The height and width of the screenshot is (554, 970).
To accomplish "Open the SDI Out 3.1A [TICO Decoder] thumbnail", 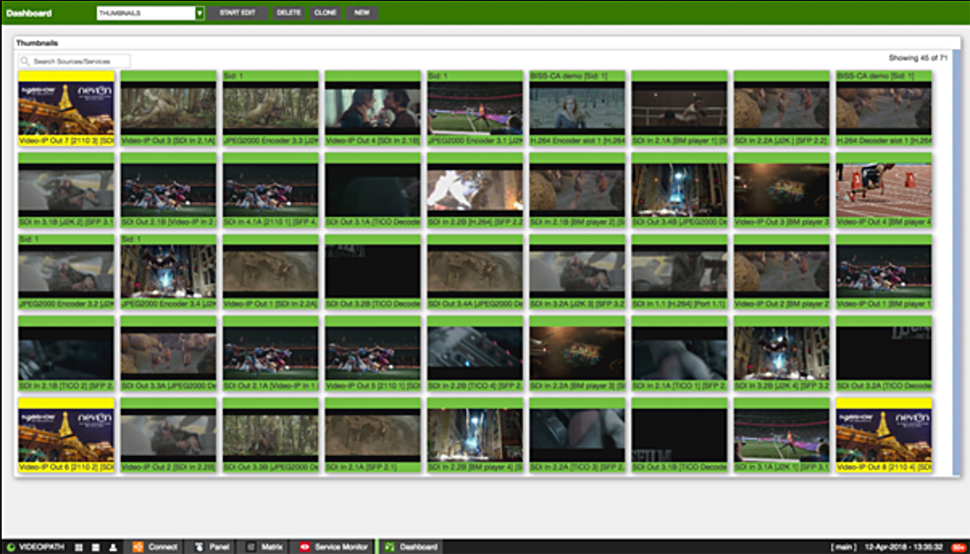I will click(x=372, y=190).
